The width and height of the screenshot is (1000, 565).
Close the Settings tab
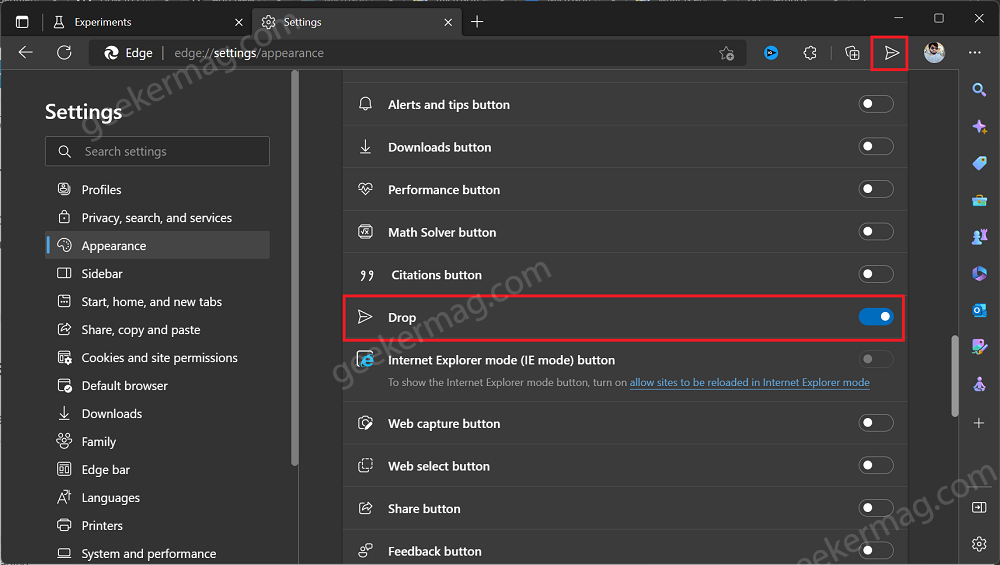pyautogui.click(x=448, y=22)
